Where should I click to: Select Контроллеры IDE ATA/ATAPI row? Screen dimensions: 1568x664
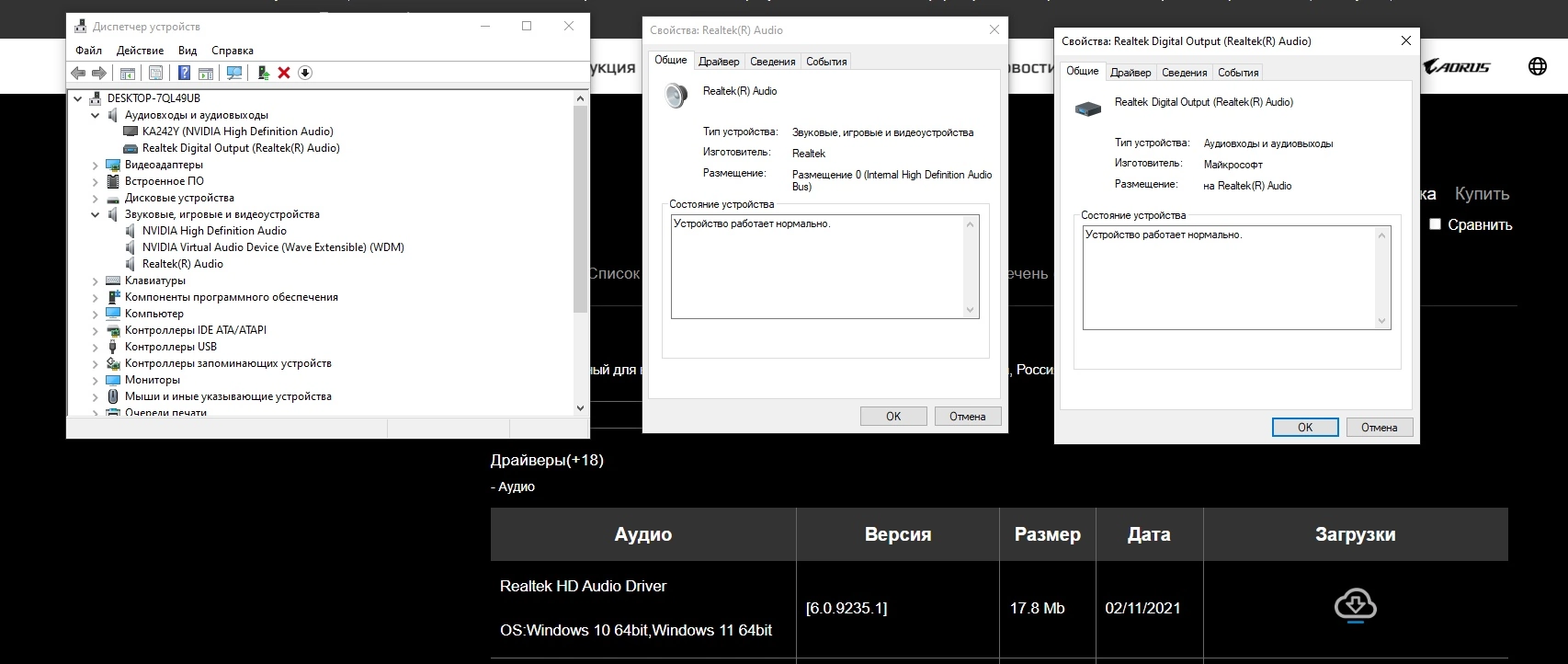coord(195,330)
